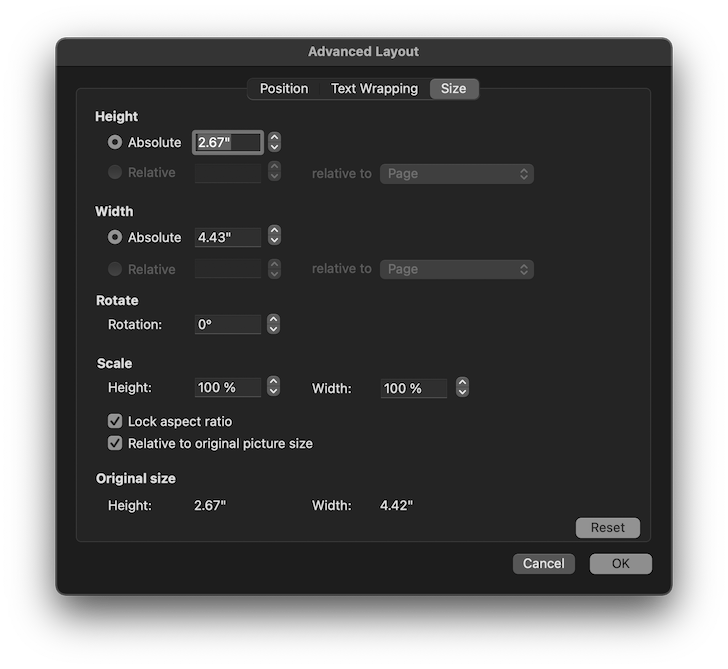Select the Absolute radio button under Width
Viewport: 728px width, 669px height.
(115, 237)
